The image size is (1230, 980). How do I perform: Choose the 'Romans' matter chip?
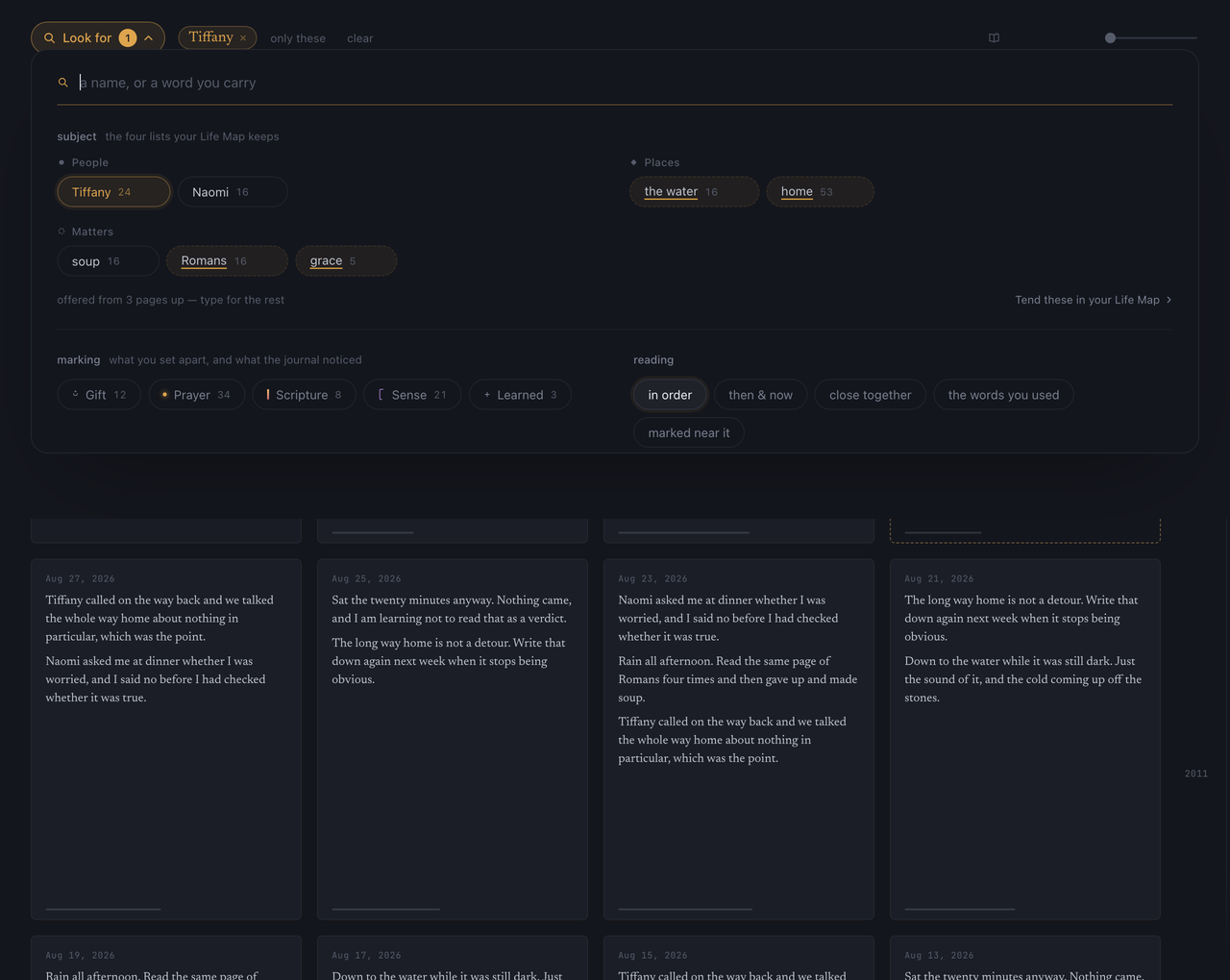coord(227,261)
